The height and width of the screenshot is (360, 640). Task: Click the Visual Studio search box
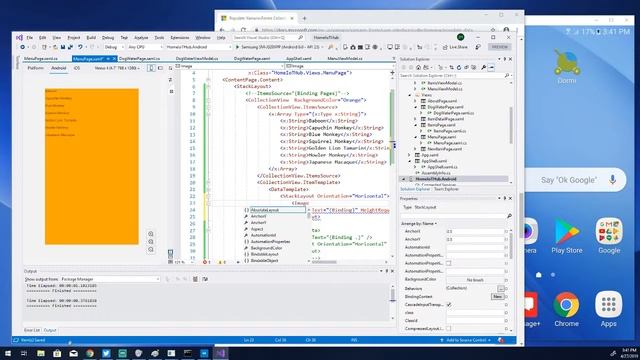click(268, 38)
